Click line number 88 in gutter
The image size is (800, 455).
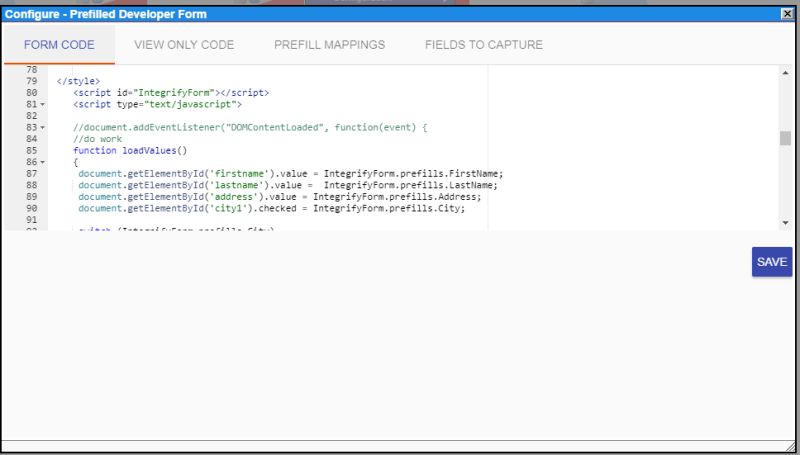tap(32, 185)
